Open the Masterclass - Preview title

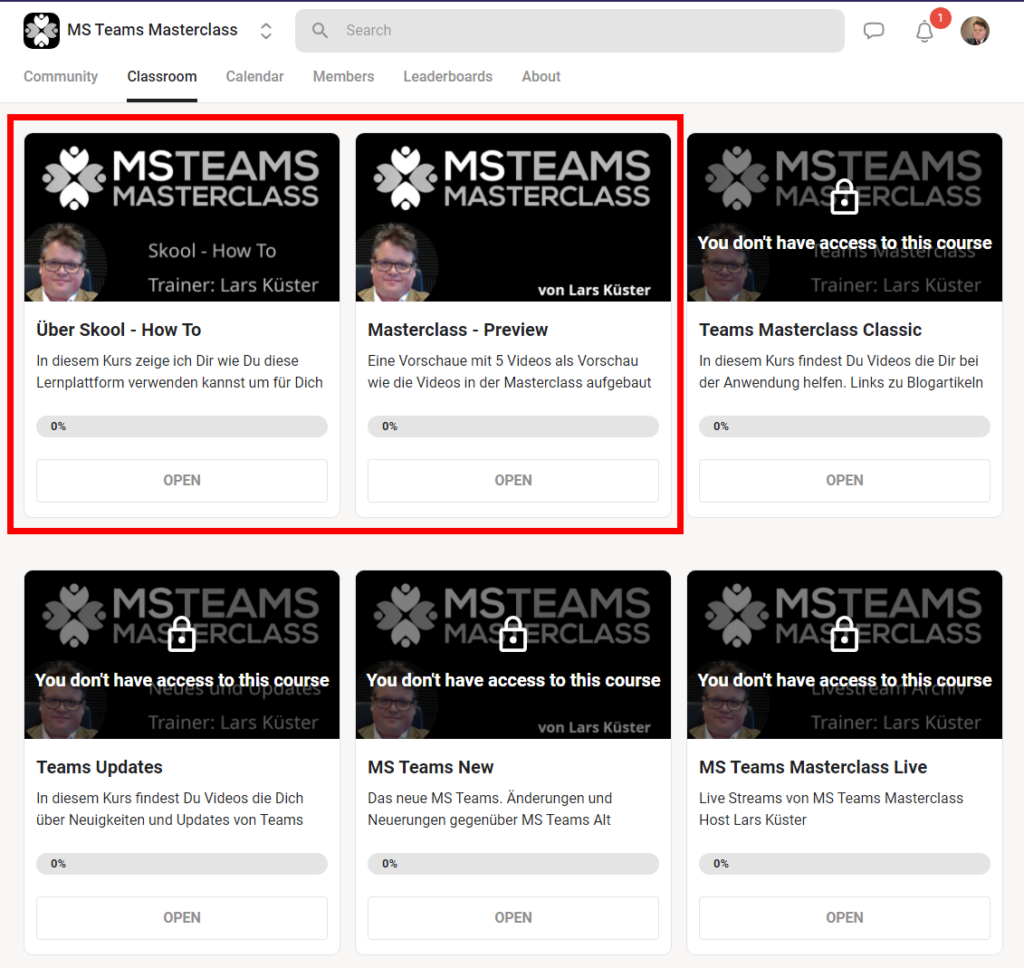pos(458,330)
